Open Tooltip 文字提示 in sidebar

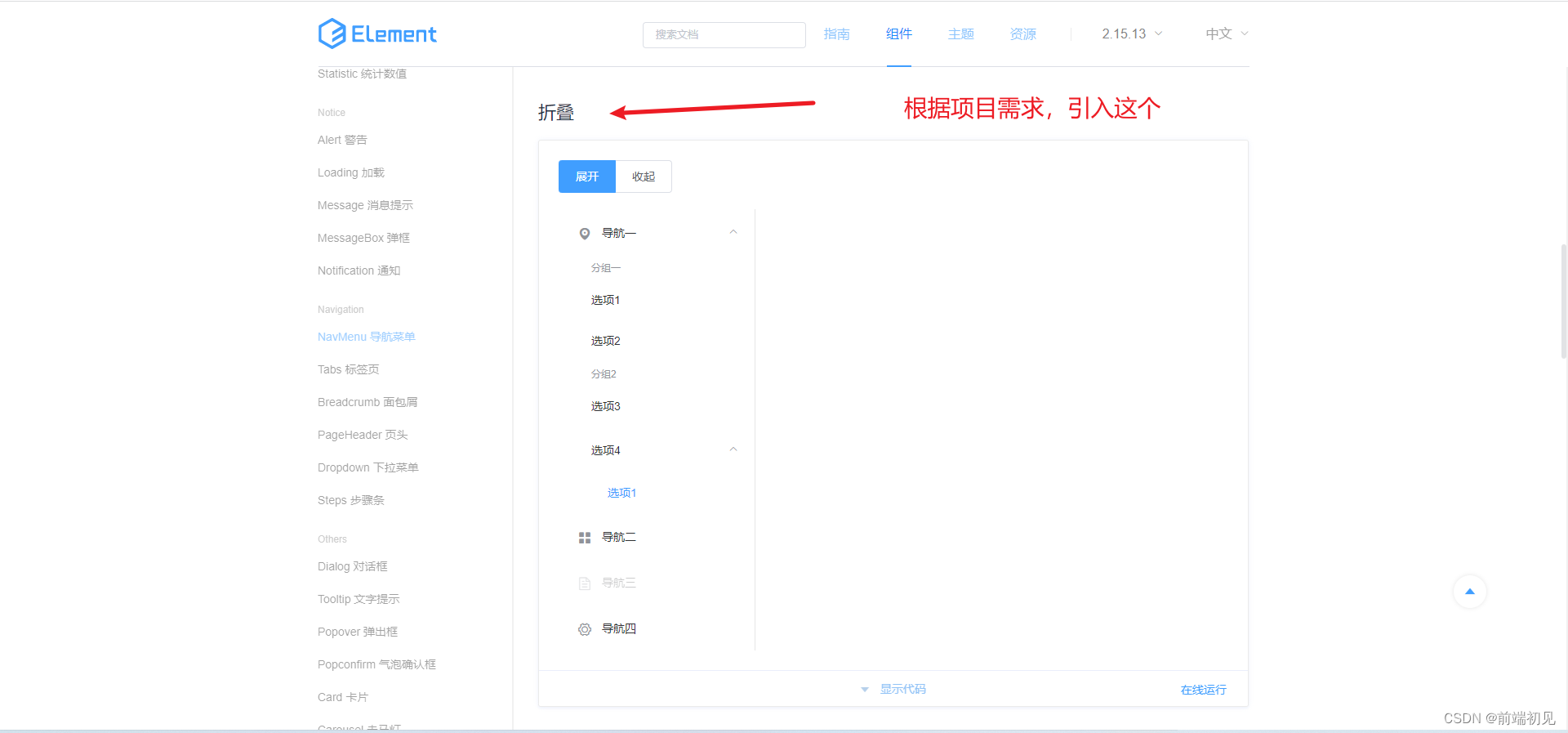(x=359, y=599)
